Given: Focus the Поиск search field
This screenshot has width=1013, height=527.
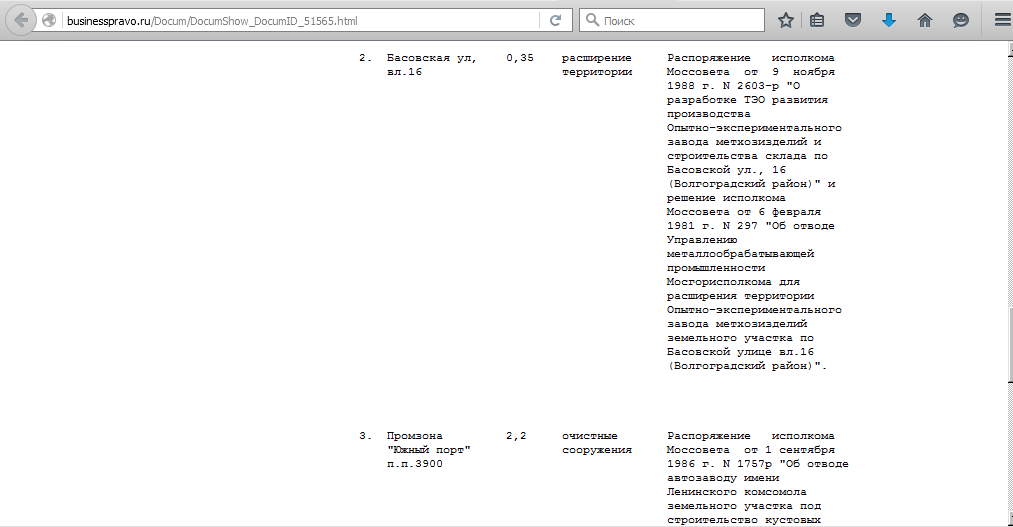Looking at the screenshot, I should 680,20.
